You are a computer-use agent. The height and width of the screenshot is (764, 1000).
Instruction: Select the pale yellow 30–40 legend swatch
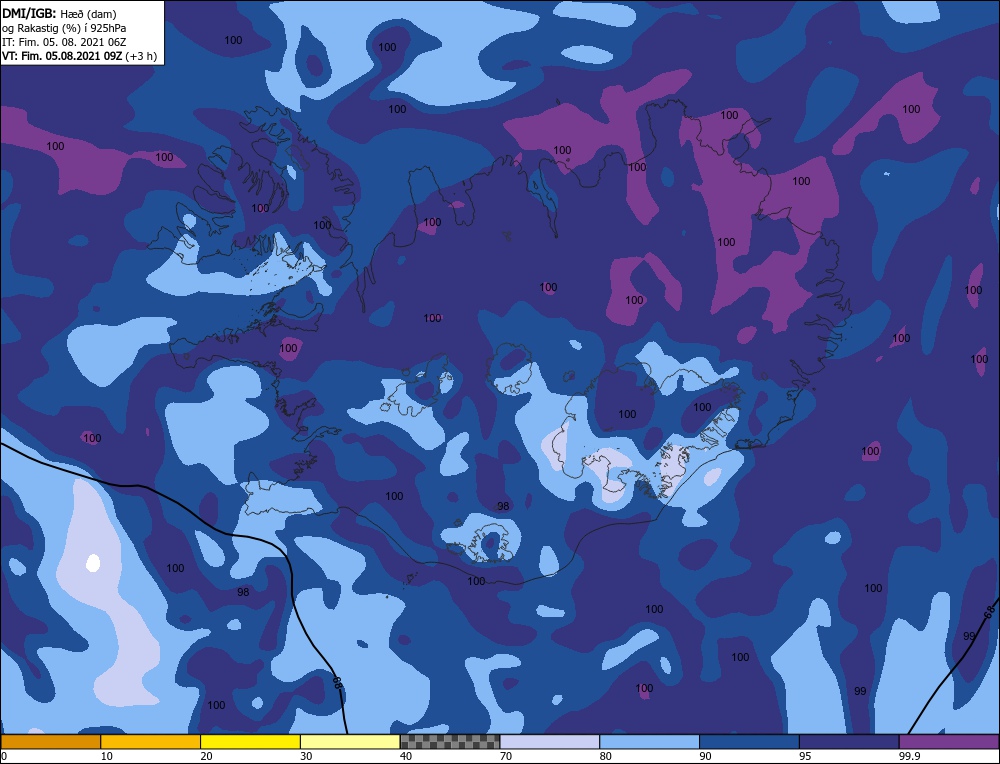[350, 742]
